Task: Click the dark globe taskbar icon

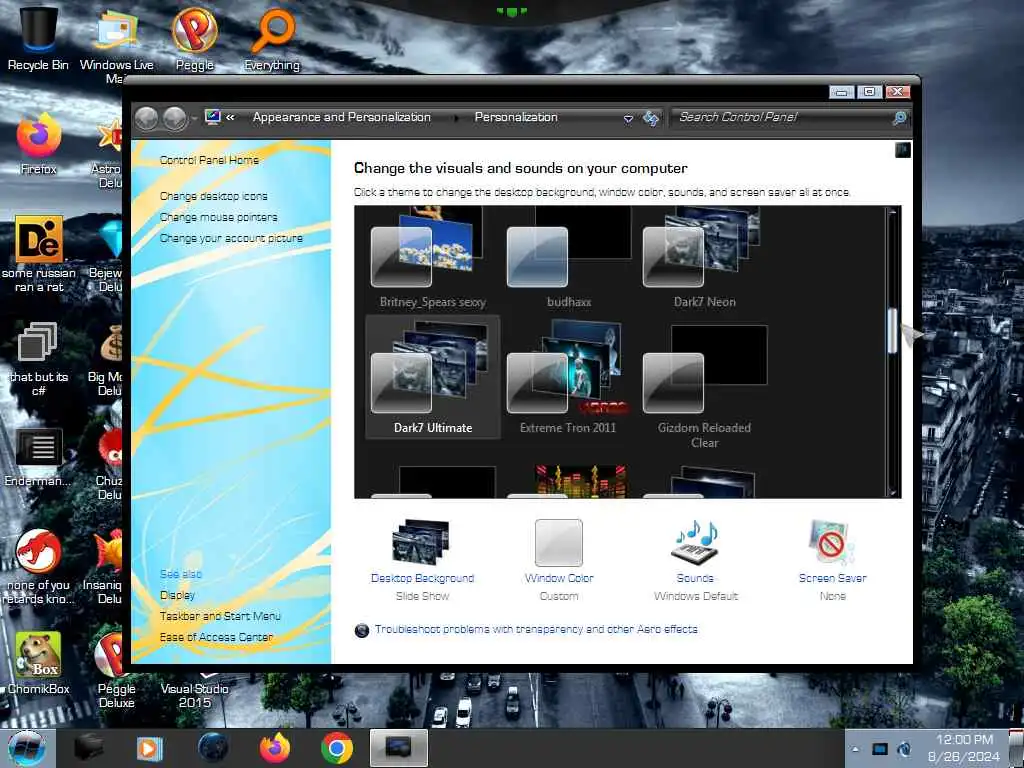Action: [213, 748]
